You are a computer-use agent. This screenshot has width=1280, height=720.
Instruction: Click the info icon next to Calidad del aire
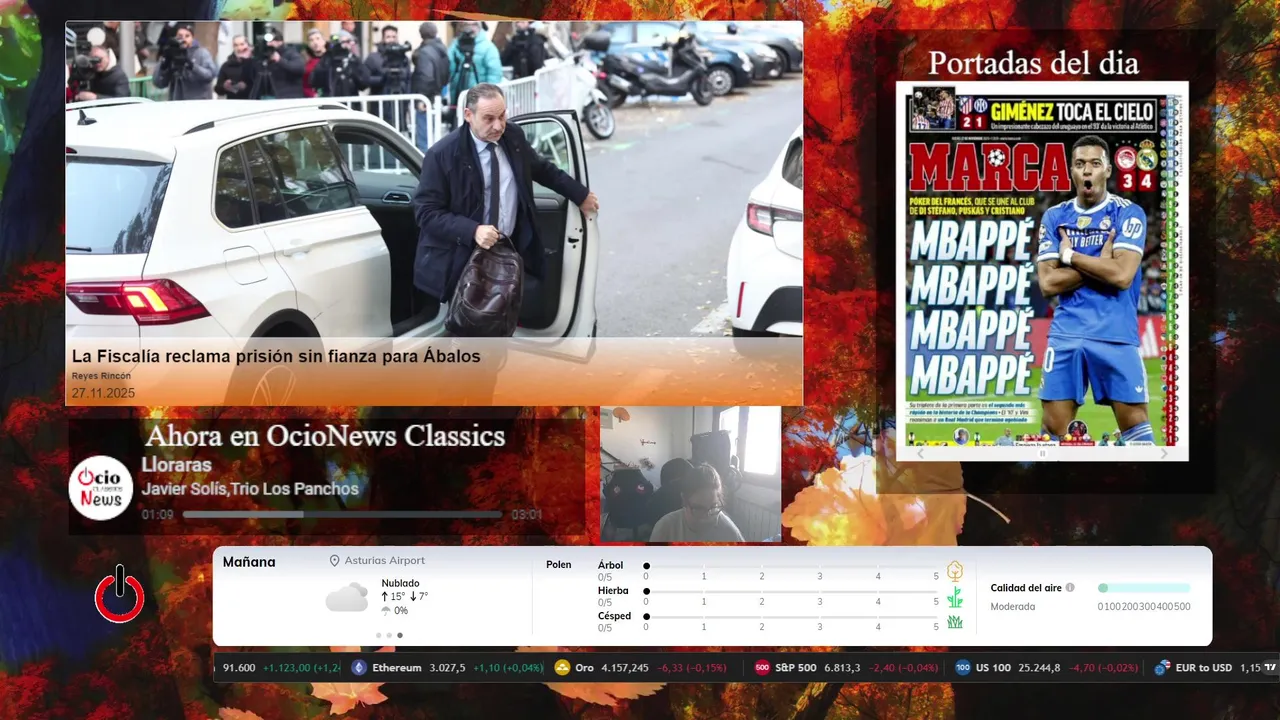pyautogui.click(x=1070, y=588)
